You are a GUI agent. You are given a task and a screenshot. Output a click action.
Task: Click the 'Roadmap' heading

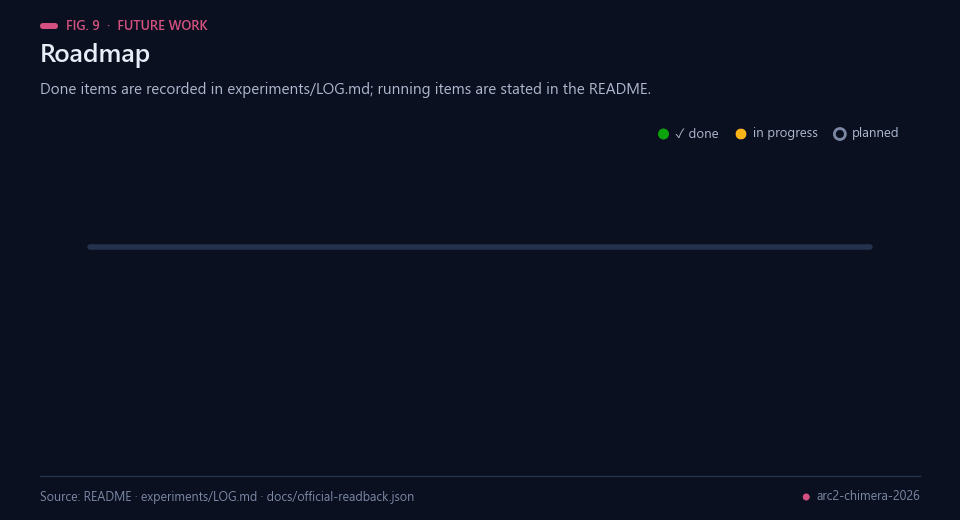(x=95, y=54)
